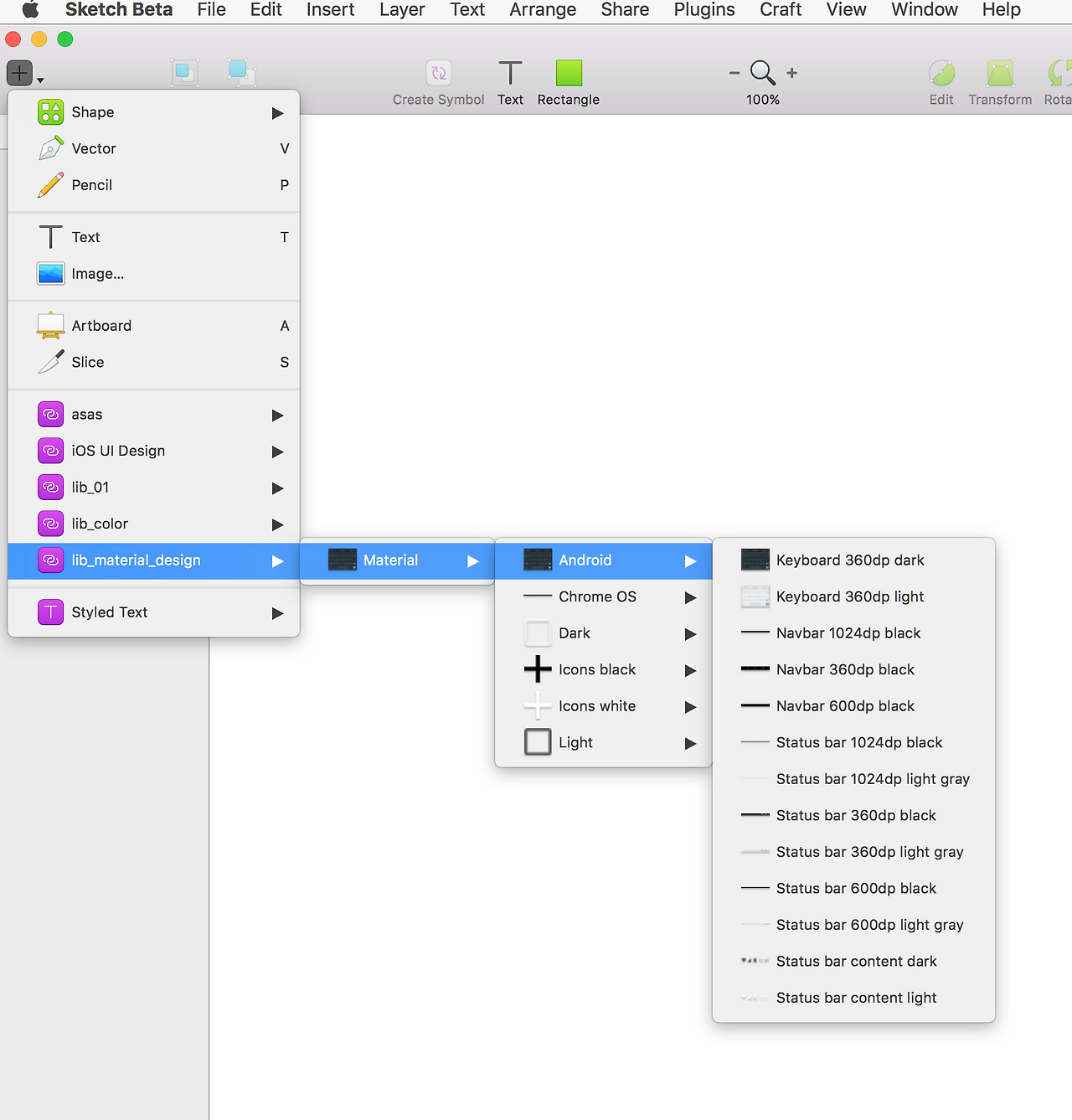Open the Apple menu
This screenshot has width=1072, height=1120.
[x=30, y=10]
